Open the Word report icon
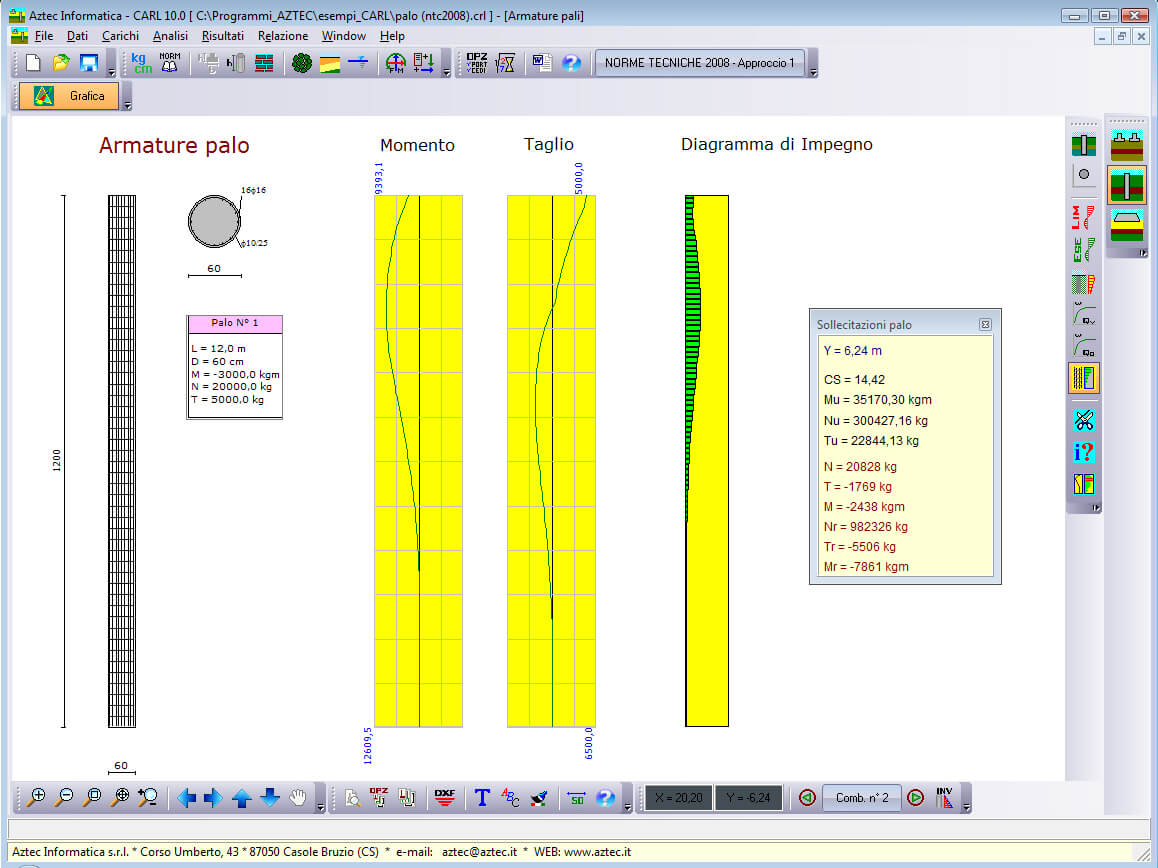This screenshot has height=868, width=1158. pyautogui.click(x=541, y=63)
